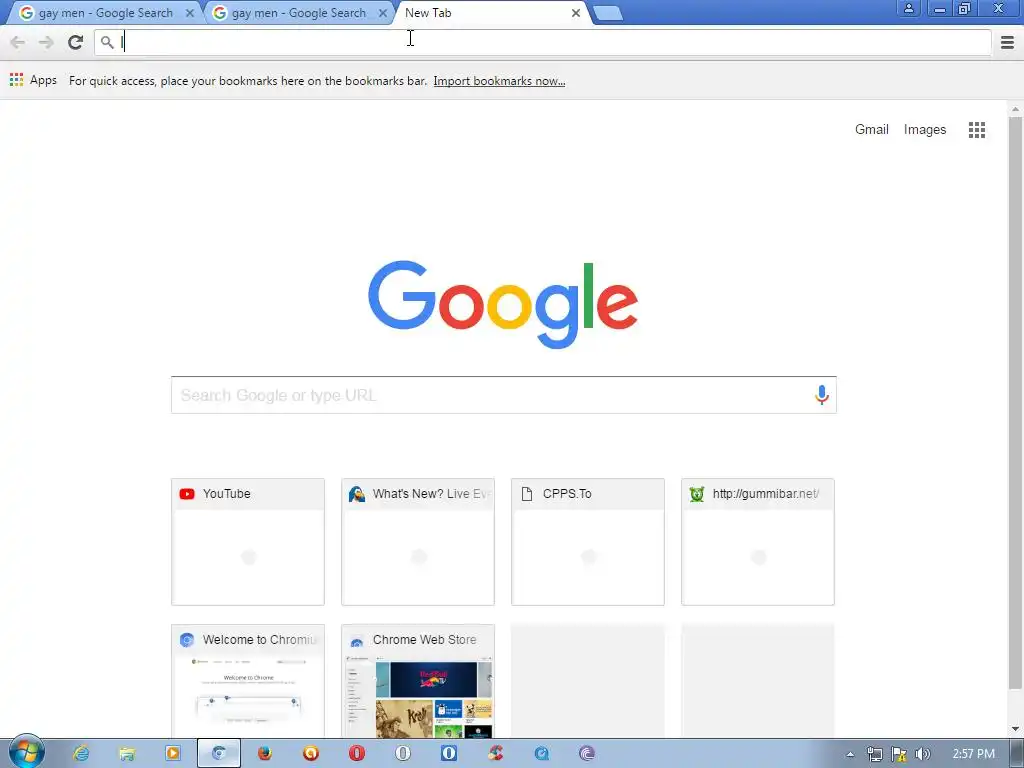This screenshot has height=768, width=1024.
Task: Open the orange circle browser in taskbar
Action: coord(311,753)
